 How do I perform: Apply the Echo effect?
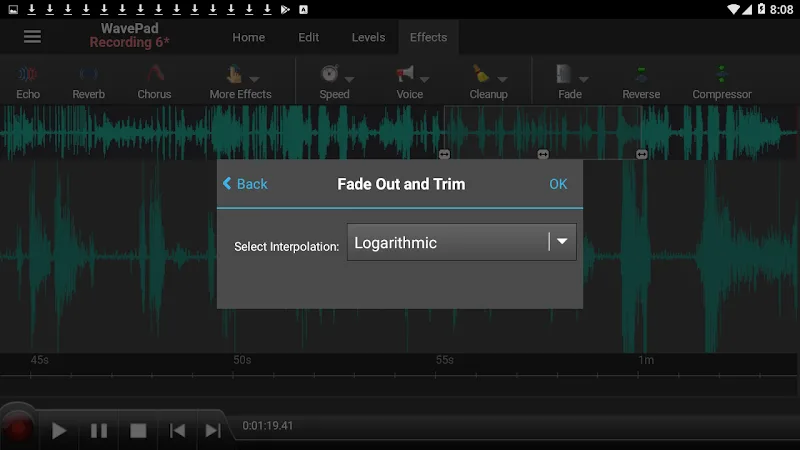[28, 79]
